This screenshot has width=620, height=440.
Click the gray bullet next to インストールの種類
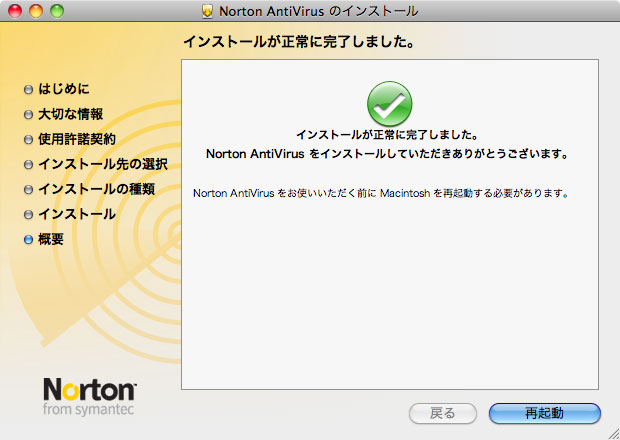pos(28,189)
